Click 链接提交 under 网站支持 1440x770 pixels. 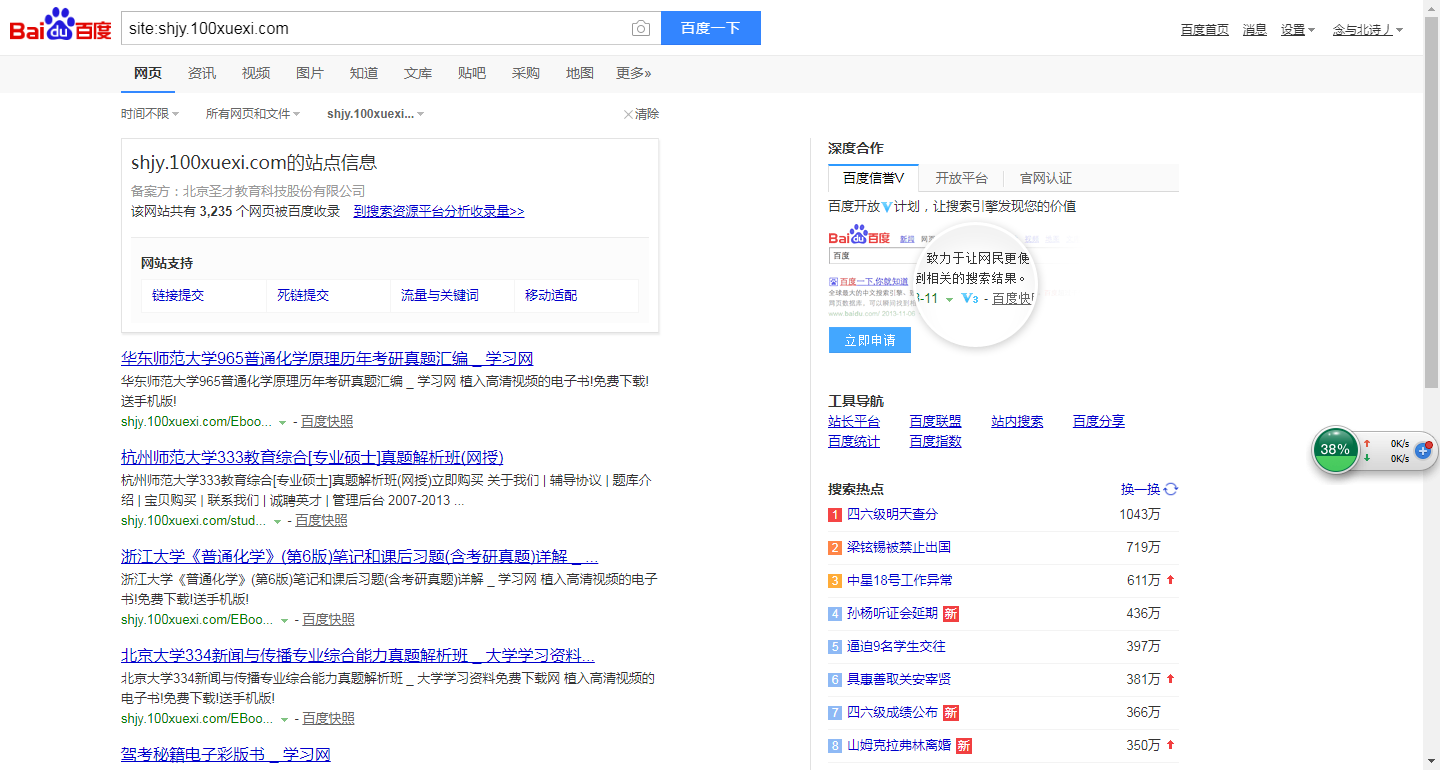click(x=178, y=296)
